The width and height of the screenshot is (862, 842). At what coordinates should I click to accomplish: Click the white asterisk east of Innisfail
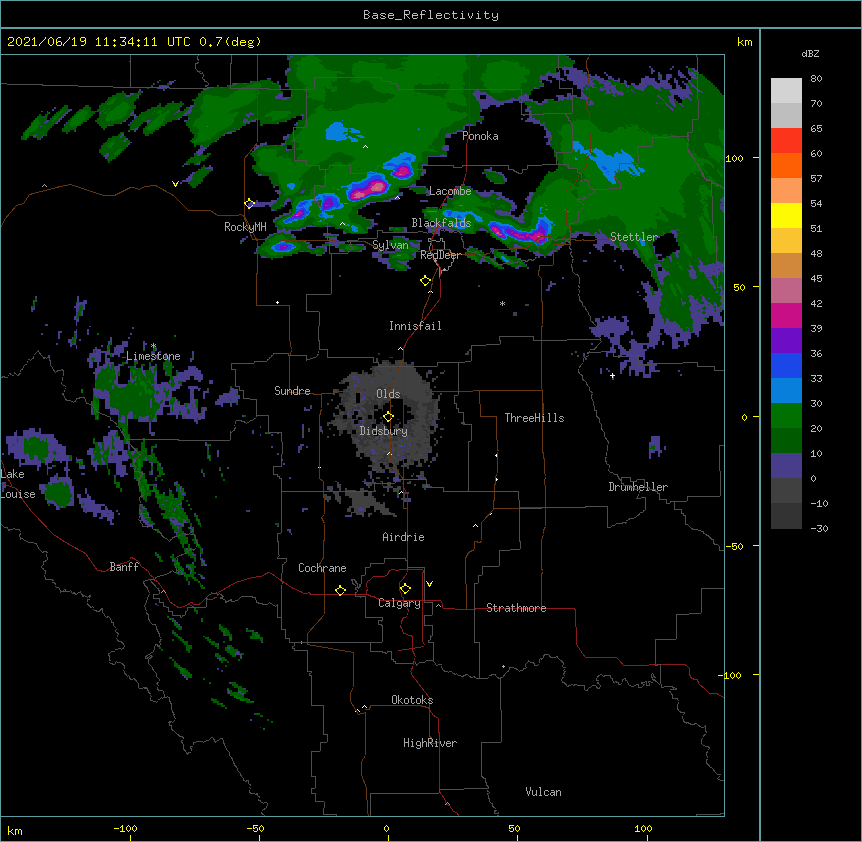pyautogui.click(x=502, y=303)
